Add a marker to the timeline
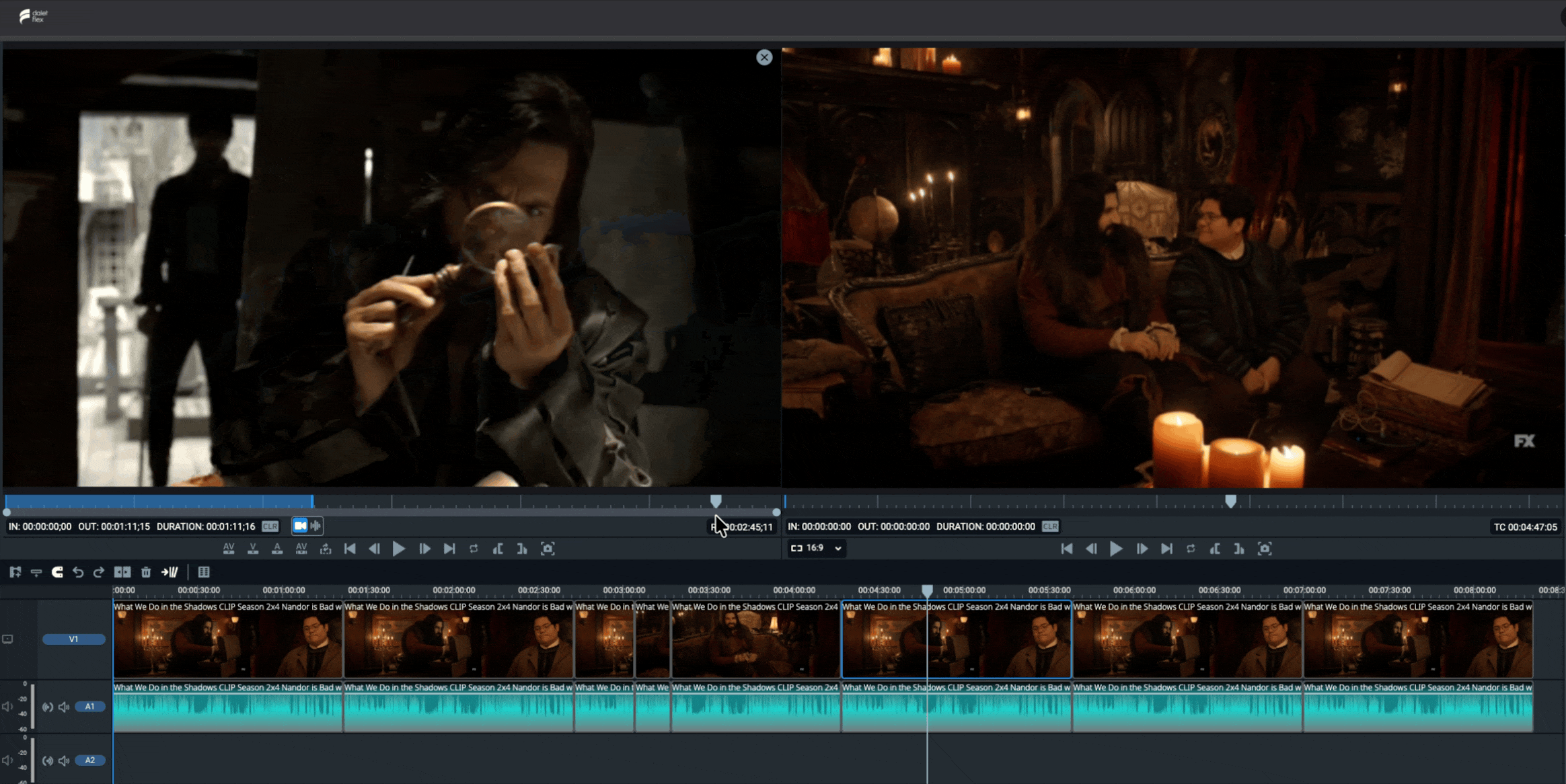The width and height of the screenshot is (1566, 784). click(x=15, y=572)
